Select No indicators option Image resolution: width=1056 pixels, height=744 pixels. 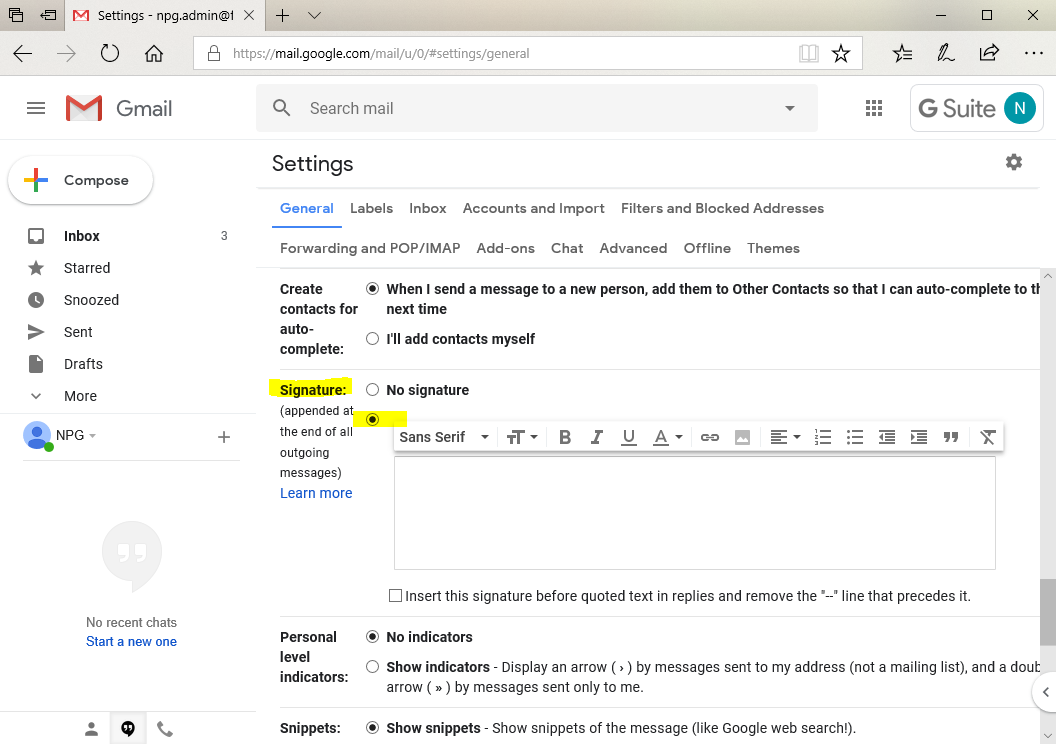click(372, 636)
